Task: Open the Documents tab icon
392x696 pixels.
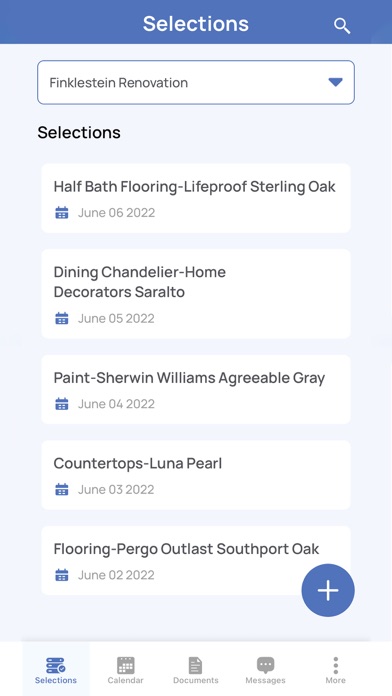Action: click(195, 665)
